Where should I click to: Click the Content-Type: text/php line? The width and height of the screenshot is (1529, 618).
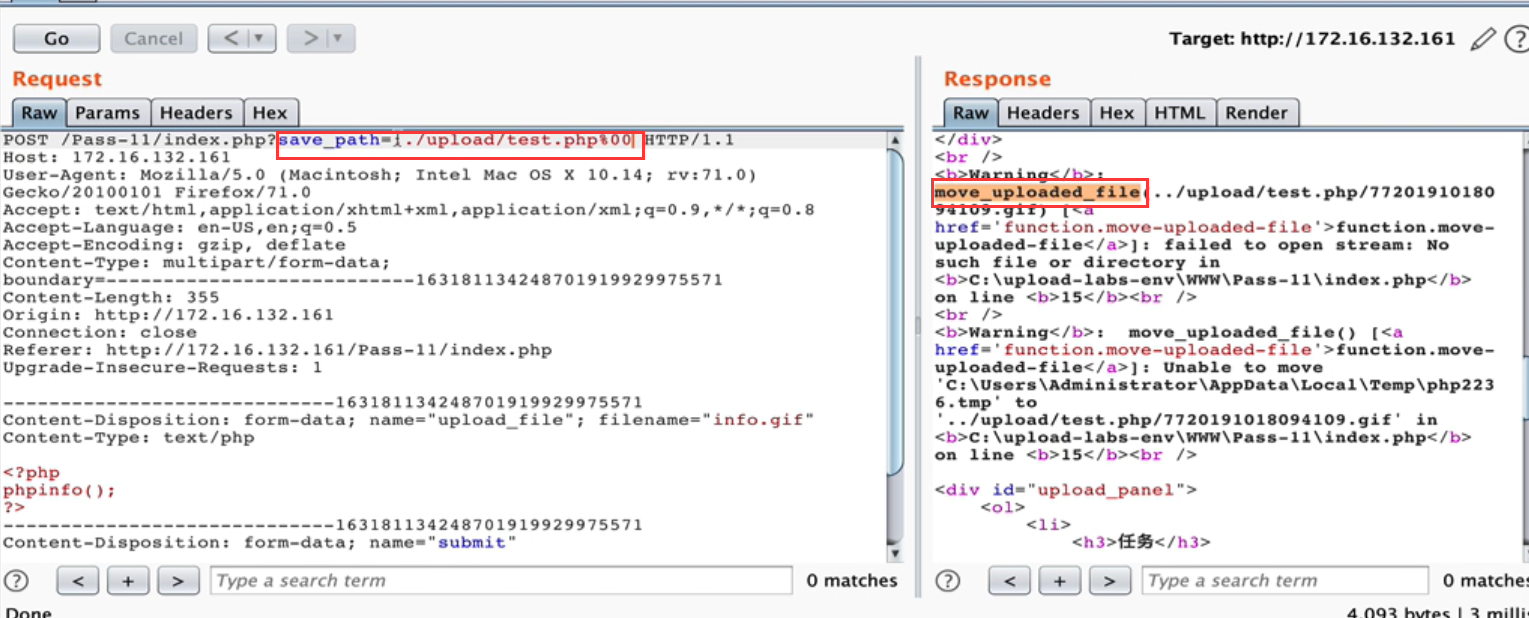[x=128, y=437]
